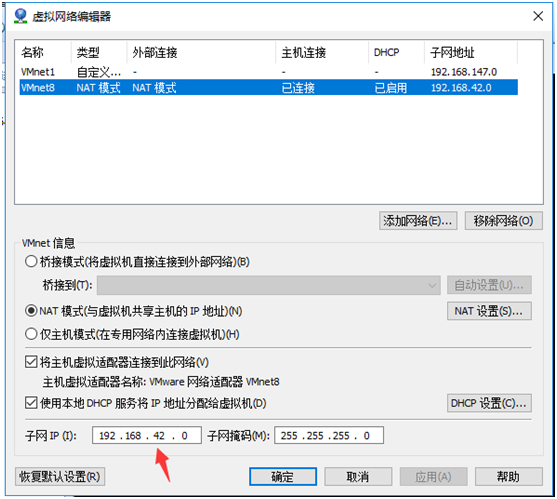Image resolution: width=557 pixels, height=499 pixels.
Task: Click the 主机连接 column header
Action: [x=304, y=53]
